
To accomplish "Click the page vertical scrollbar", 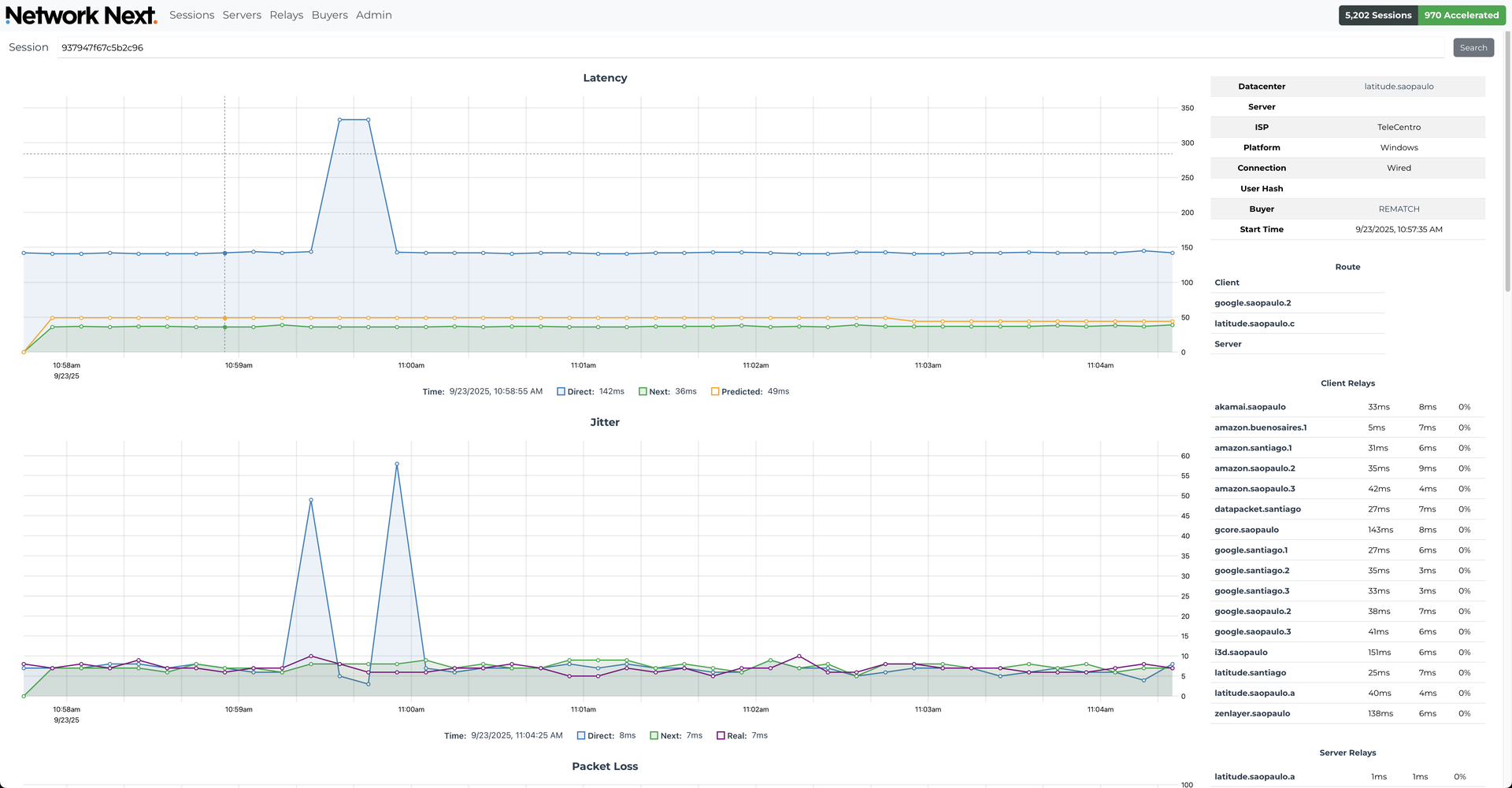I will 1508,161.
